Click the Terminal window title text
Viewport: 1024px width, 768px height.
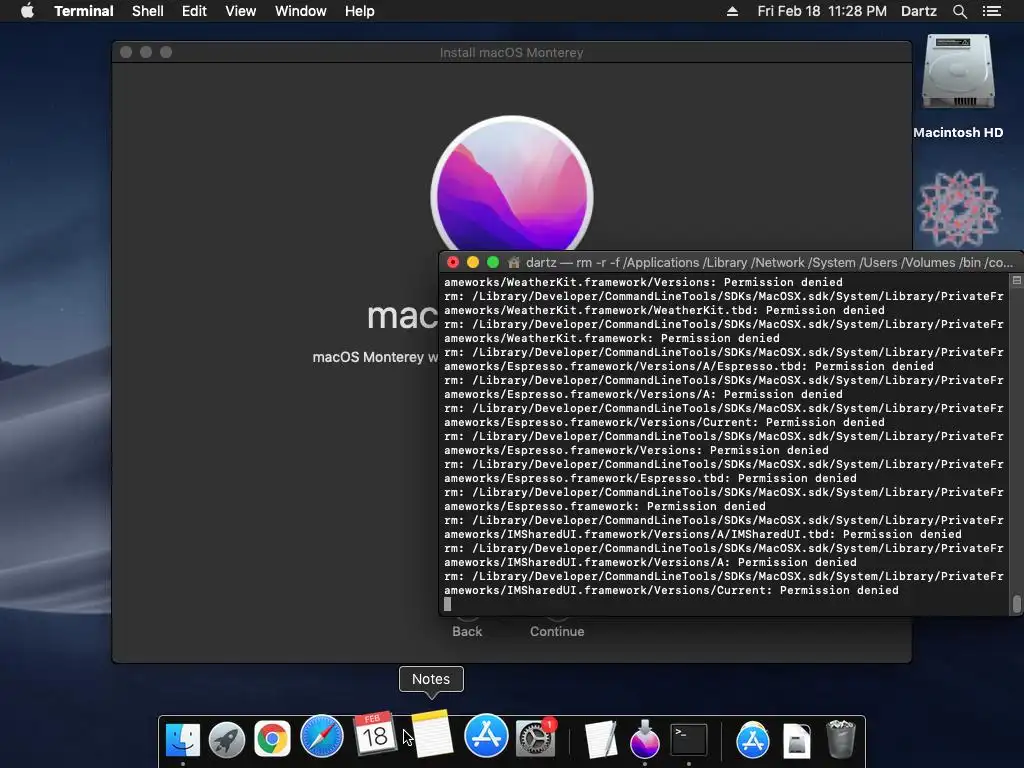769,263
